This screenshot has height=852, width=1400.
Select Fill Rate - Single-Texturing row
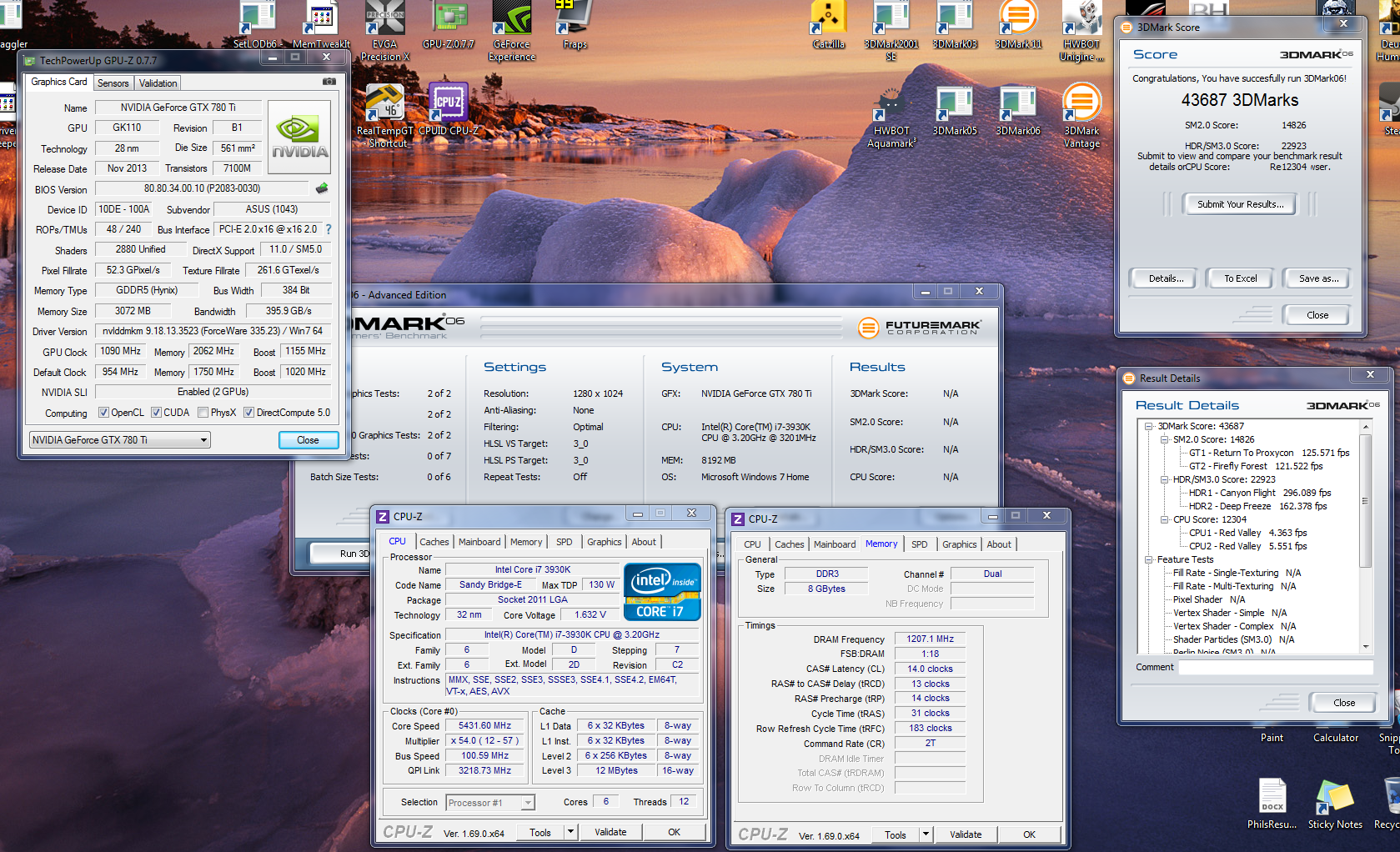[1237, 573]
